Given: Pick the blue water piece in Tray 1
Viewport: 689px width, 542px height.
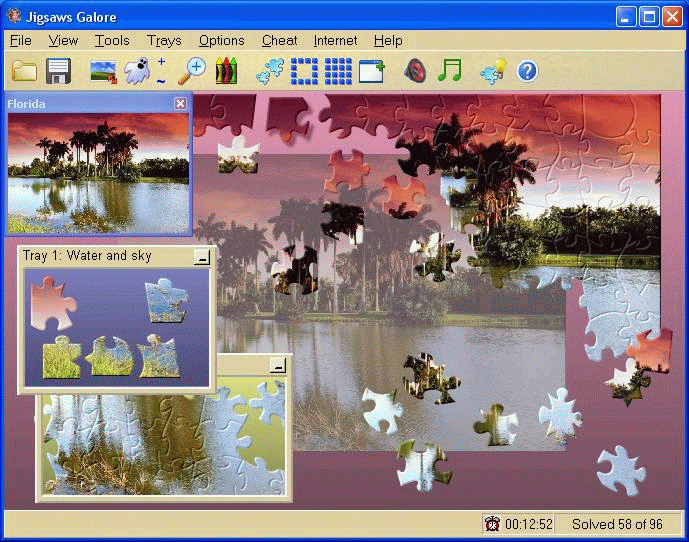Looking at the screenshot, I should point(167,300).
